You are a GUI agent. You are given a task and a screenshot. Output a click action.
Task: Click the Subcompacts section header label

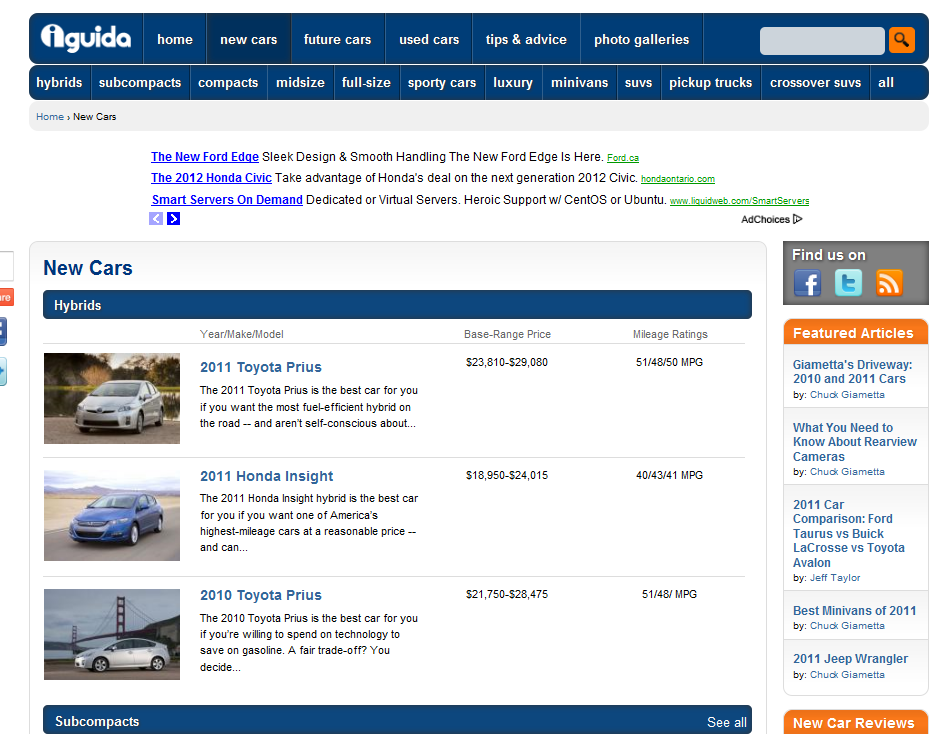coord(97,722)
